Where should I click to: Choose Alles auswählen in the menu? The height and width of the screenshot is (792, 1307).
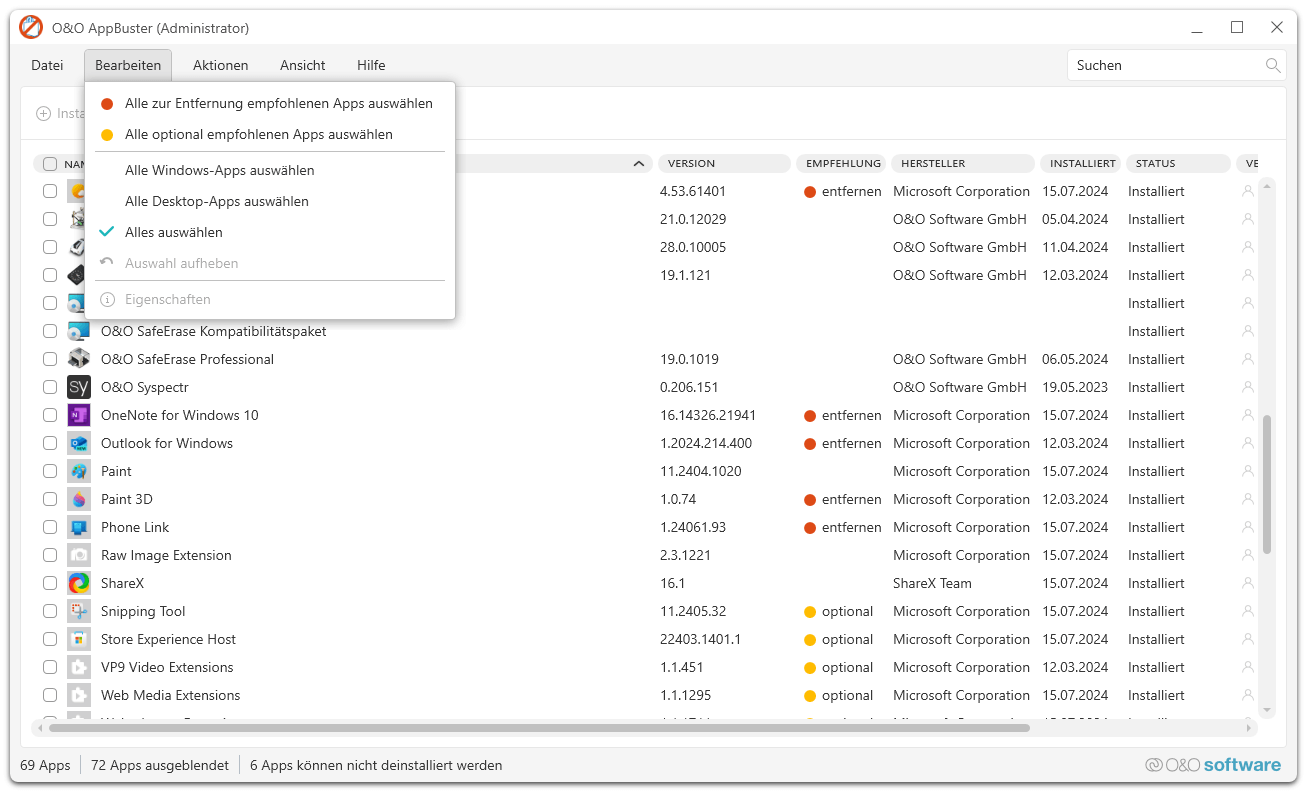(270, 232)
